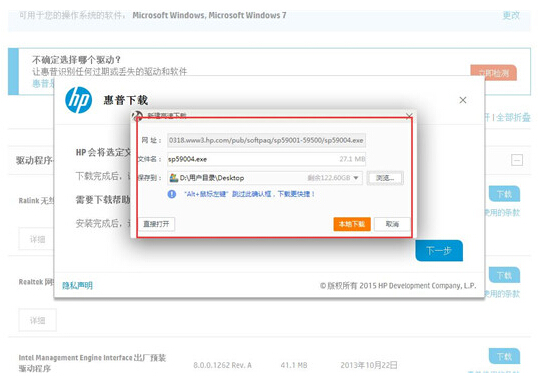Open the 保存到 location dropdown arrow

(356, 178)
